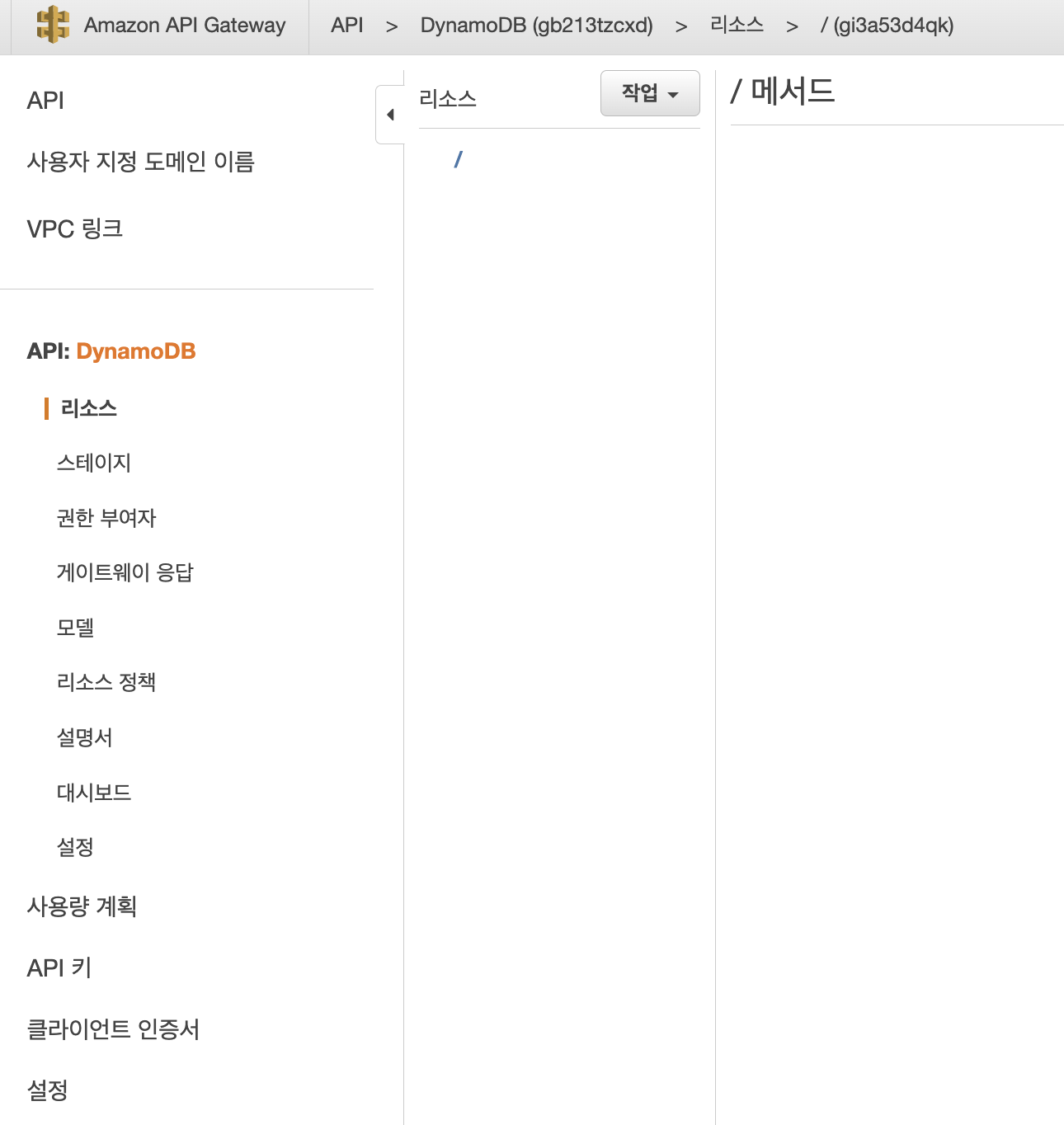Open 클라이언트 인증서 in sidebar
Viewport: 1064px width, 1125px height.
tap(114, 1029)
